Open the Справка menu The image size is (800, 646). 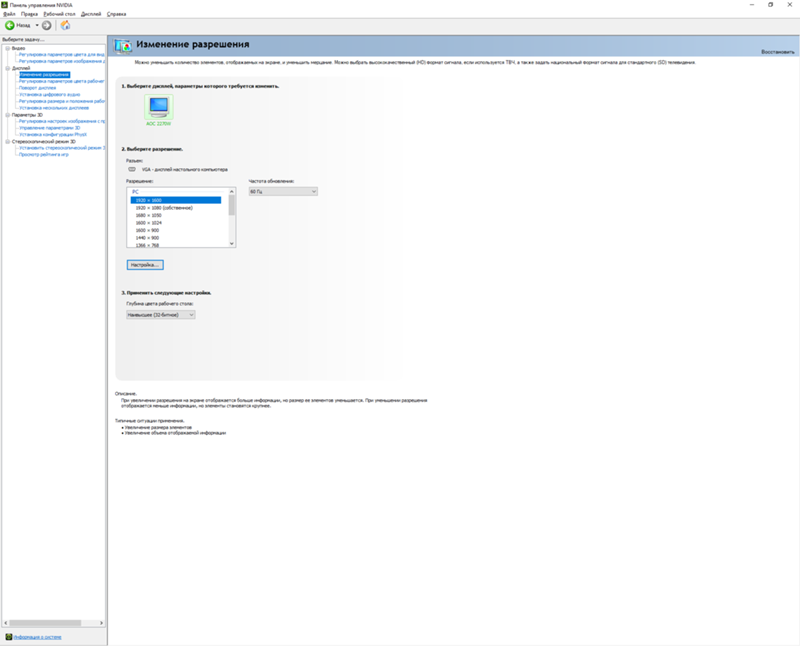click(116, 14)
